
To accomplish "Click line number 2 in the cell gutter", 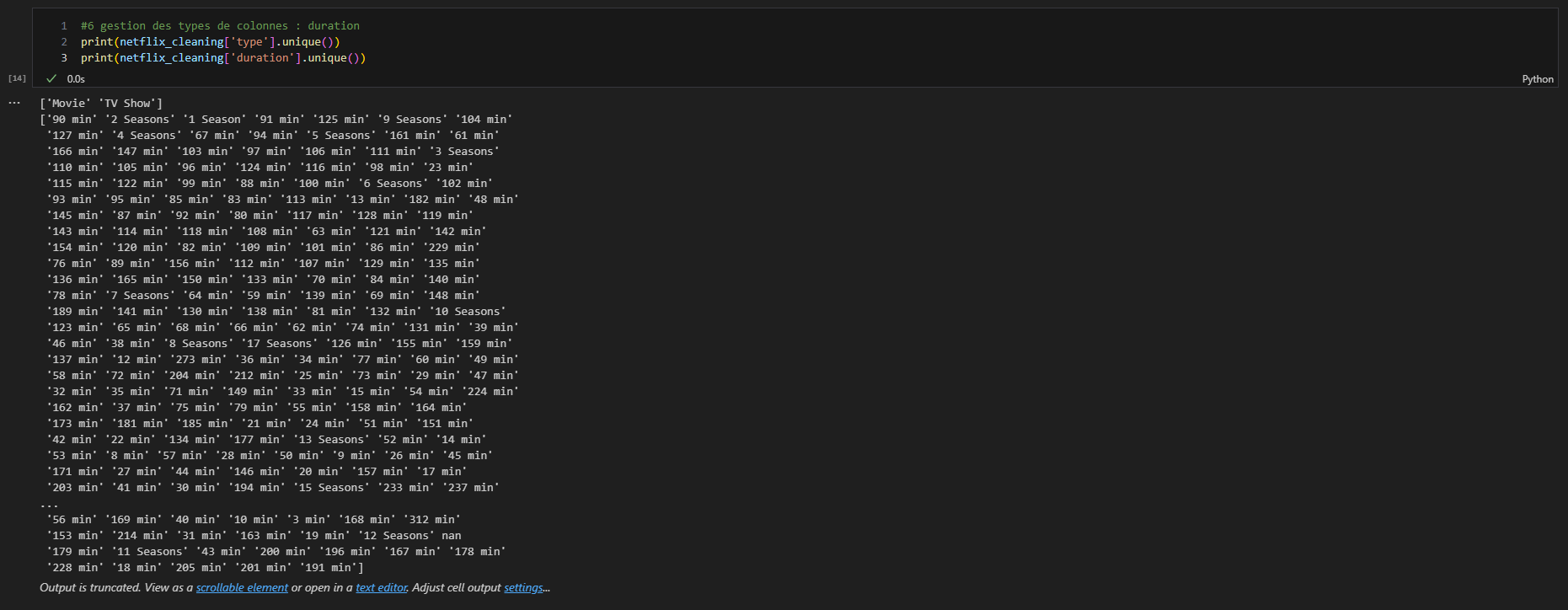I will click(64, 42).
